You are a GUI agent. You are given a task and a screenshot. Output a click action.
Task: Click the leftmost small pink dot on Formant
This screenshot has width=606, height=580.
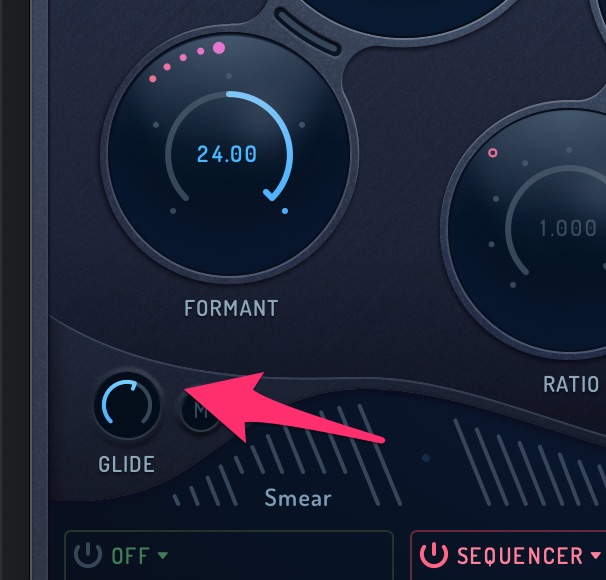153,79
